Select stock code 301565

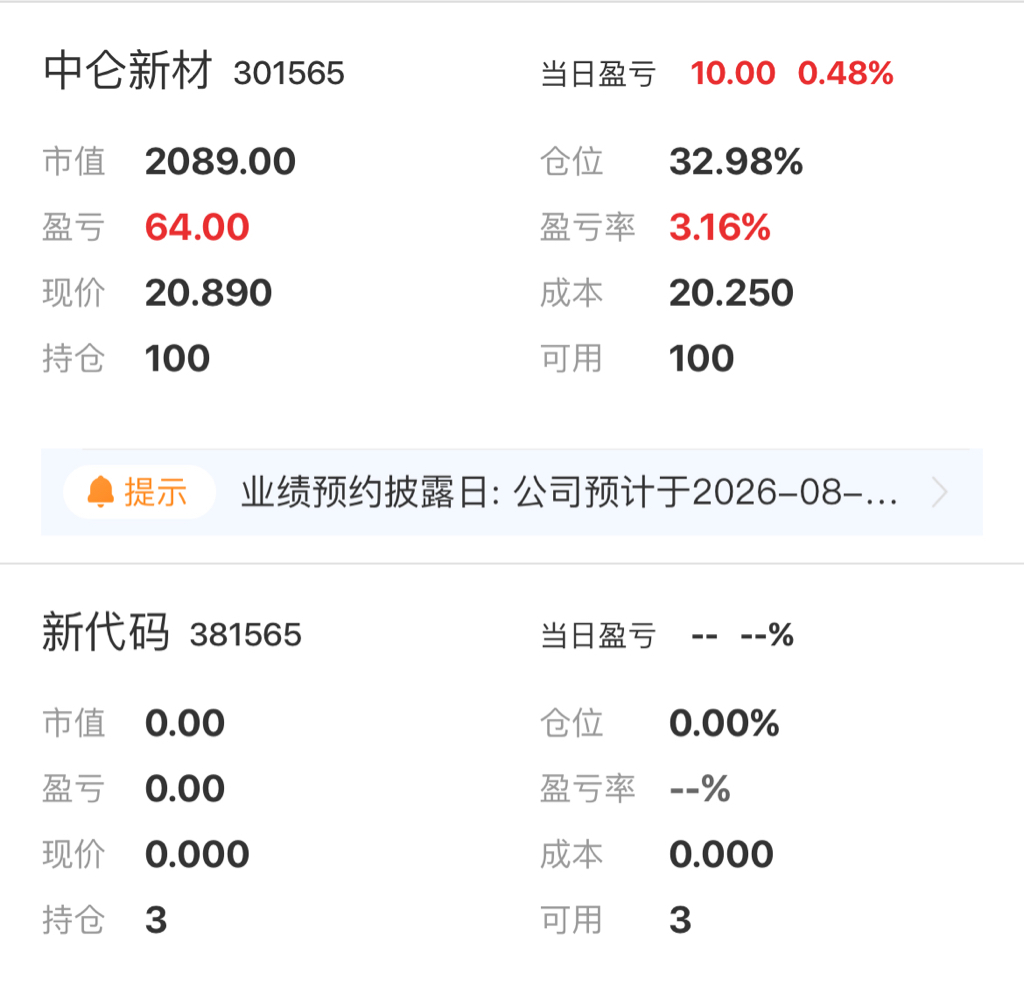click(x=289, y=73)
